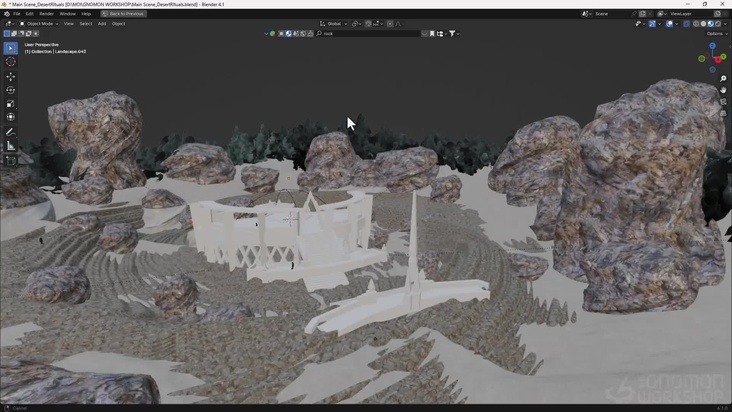Switch to rendered viewport shading
The image size is (732, 412).
pos(718,23)
